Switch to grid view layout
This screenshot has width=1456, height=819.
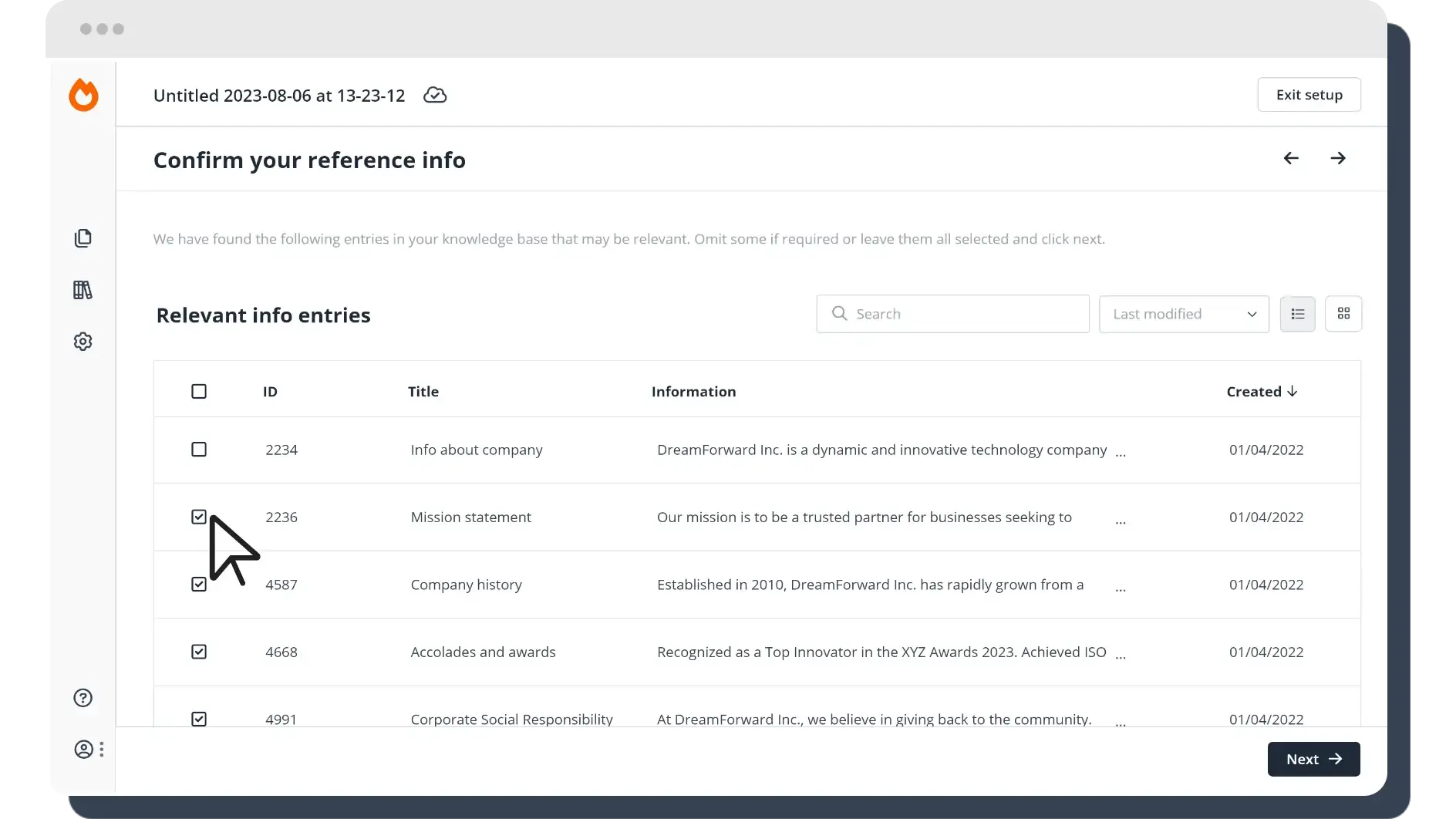[1343, 314]
